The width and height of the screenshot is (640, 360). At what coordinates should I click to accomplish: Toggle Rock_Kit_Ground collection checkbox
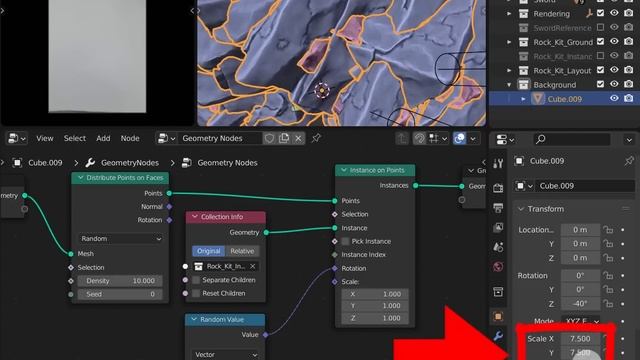[x=600, y=42]
